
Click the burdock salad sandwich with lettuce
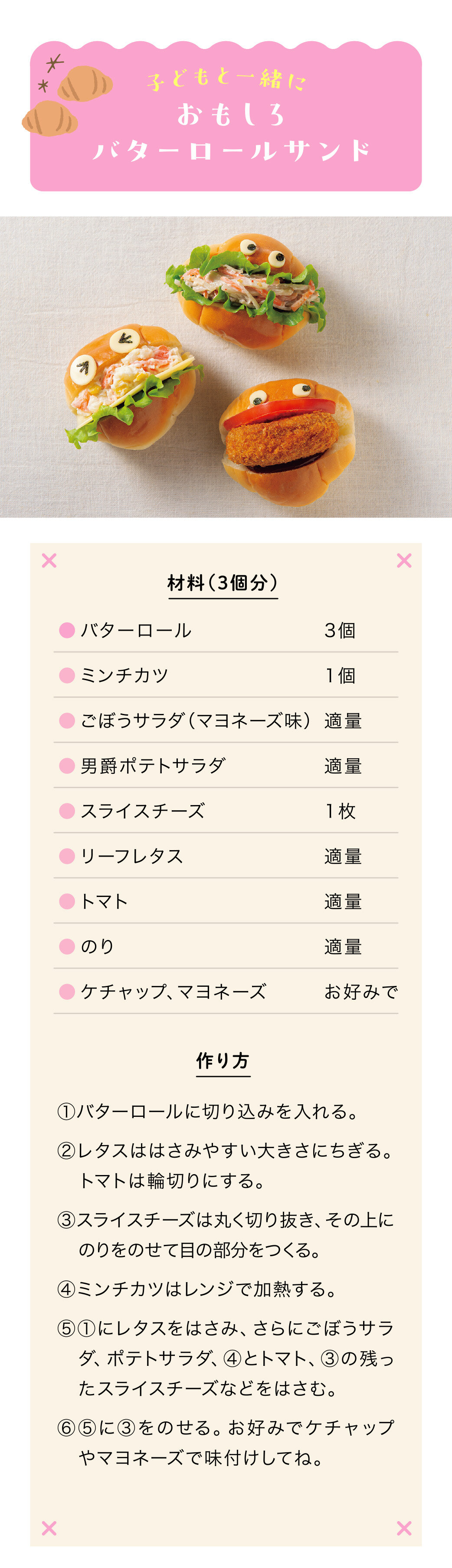click(x=246, y=290)
